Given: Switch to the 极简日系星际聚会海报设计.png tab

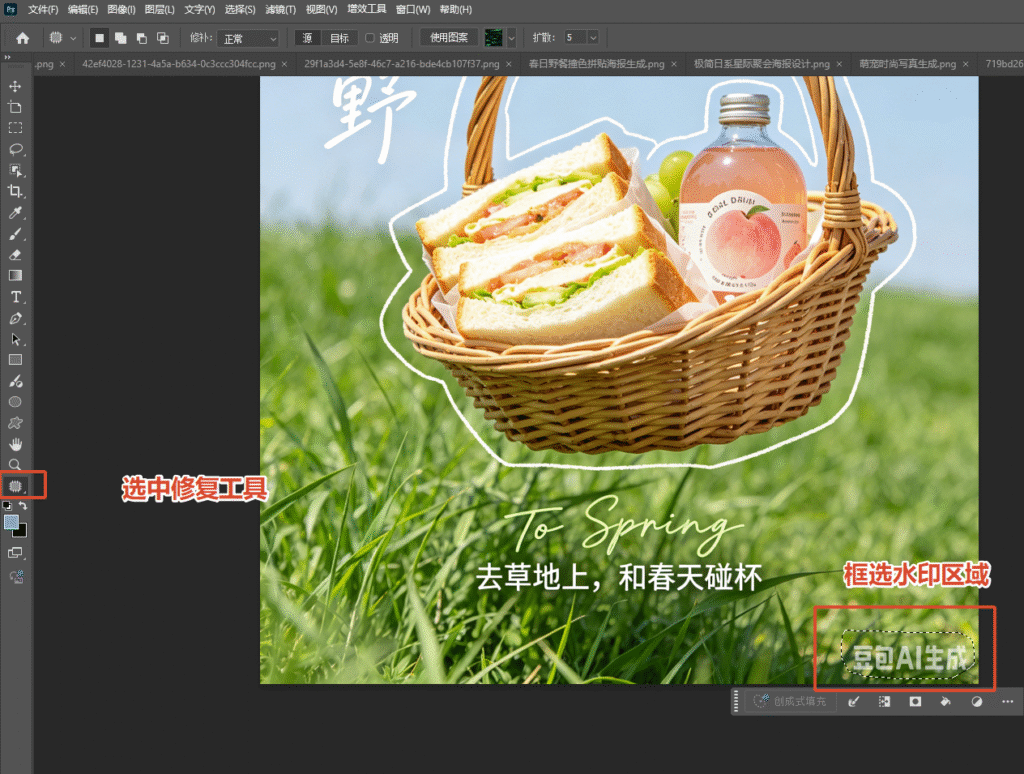Looking at the screenshot, I should [x=761, y=64].
